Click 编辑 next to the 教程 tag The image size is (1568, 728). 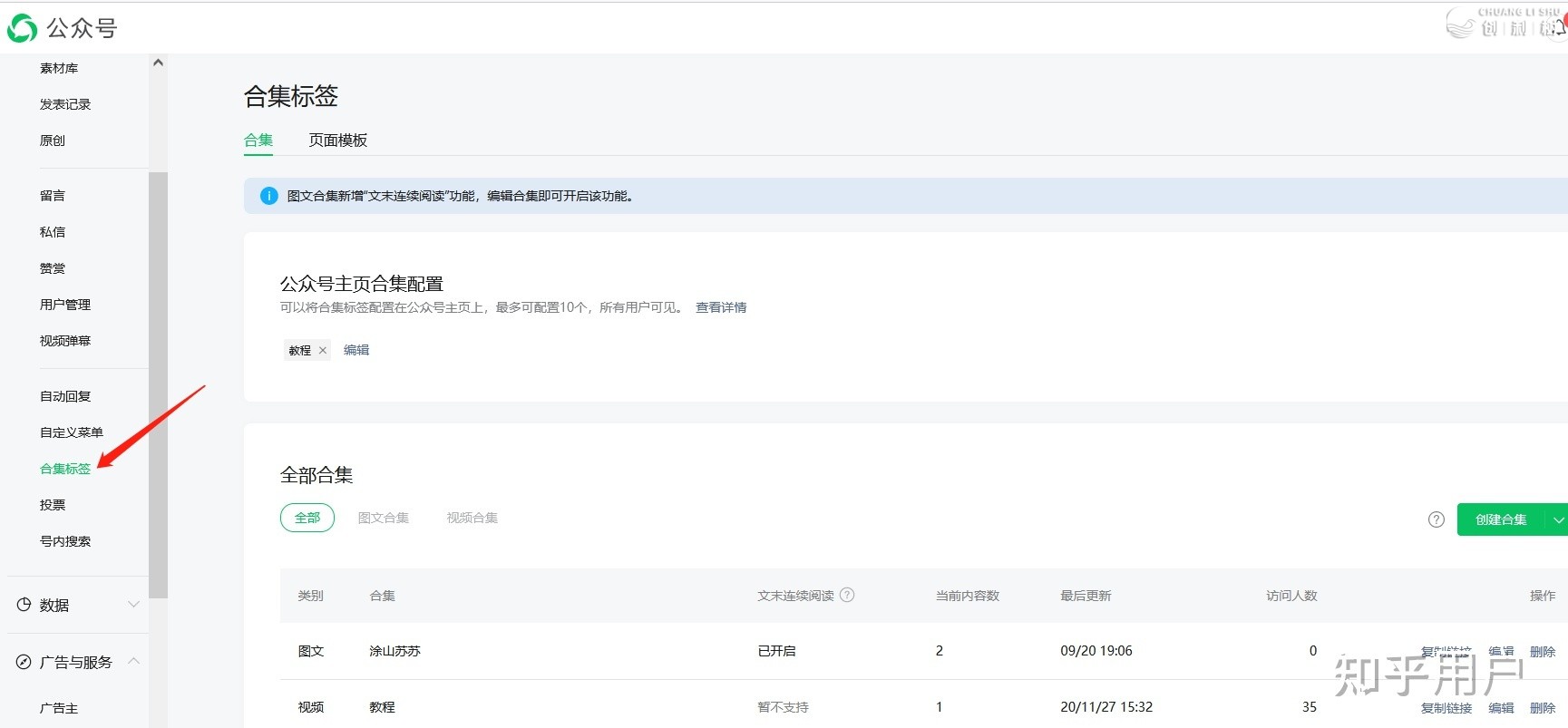click(x=356, y=350)
